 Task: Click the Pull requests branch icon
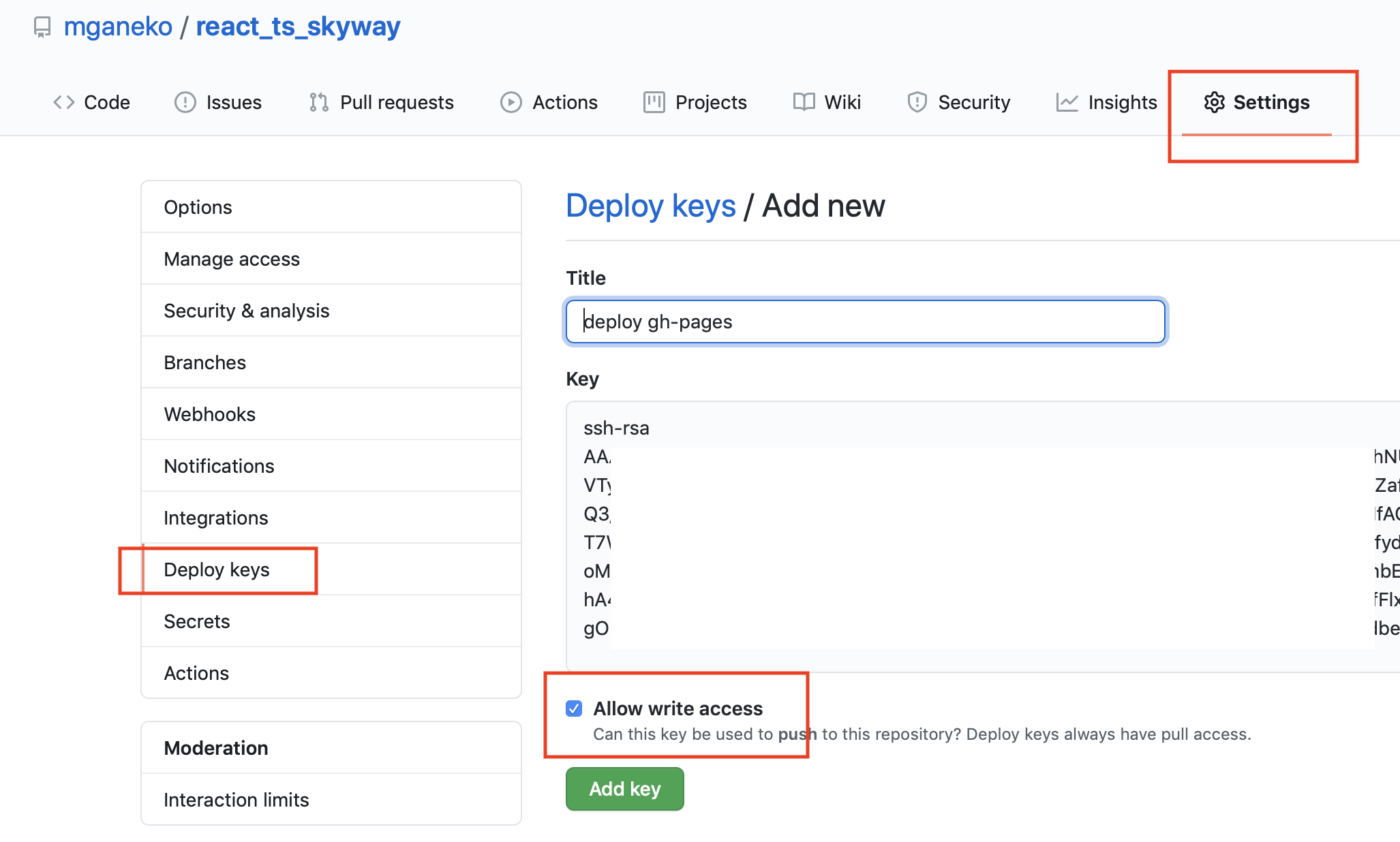tap(319, 102)
